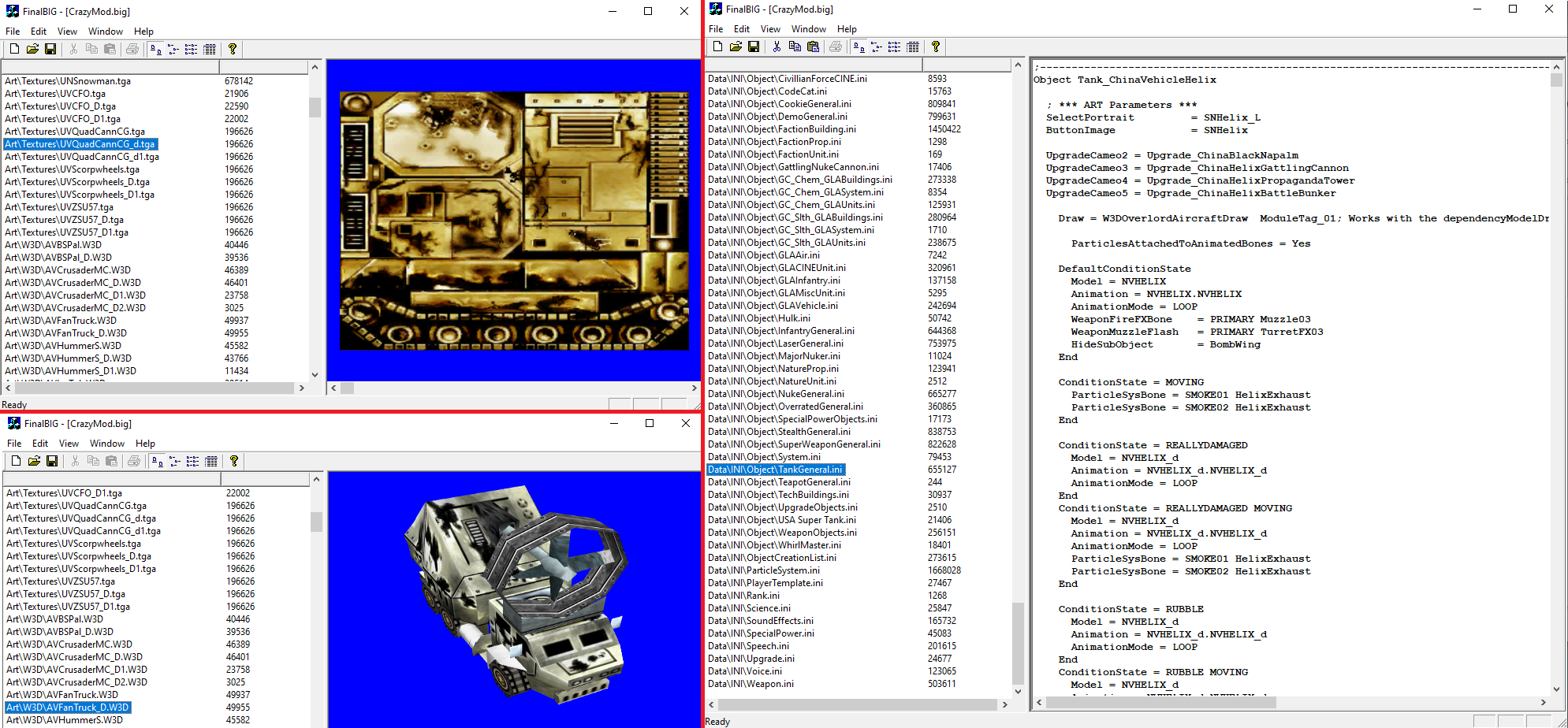This screenshot has height=728, width=1568.
Task: Click the Help question mark in texture preview window
Action: (233, 49)
